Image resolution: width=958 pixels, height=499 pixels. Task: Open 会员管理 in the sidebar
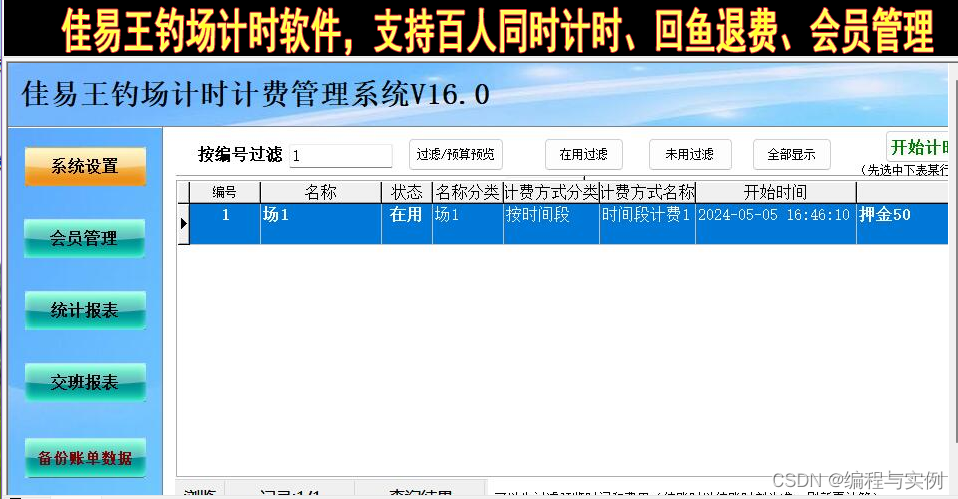click(85, 238)
